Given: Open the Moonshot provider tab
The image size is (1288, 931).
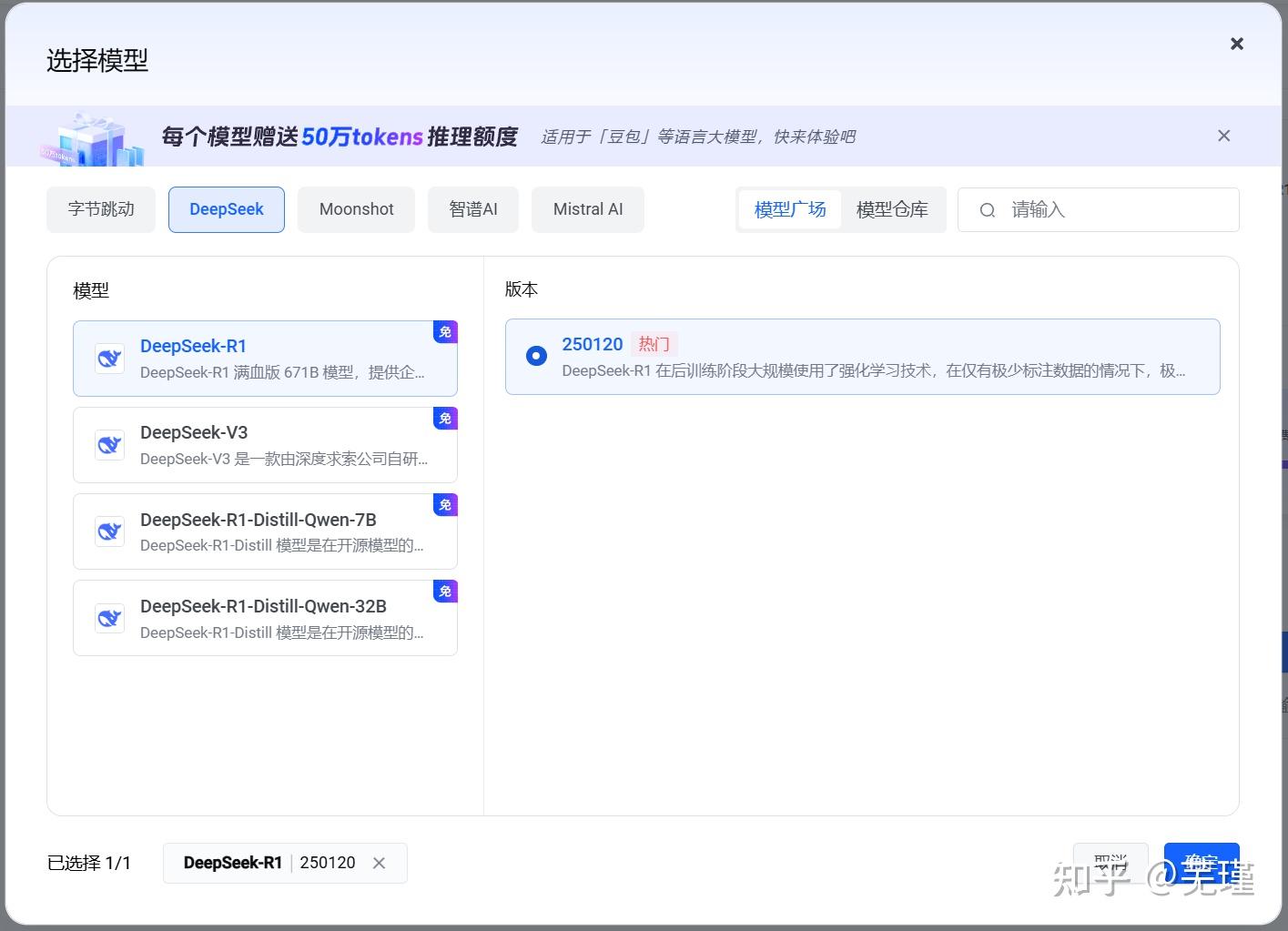Looking at the screenshot, I should click(356, 209).
